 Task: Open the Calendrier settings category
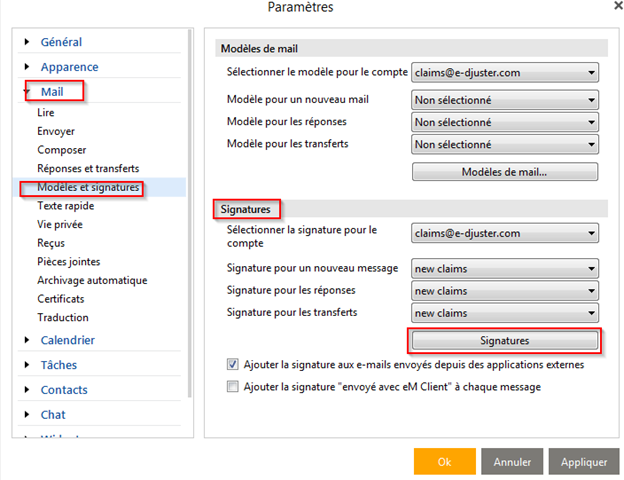click(x=68, y=340)
